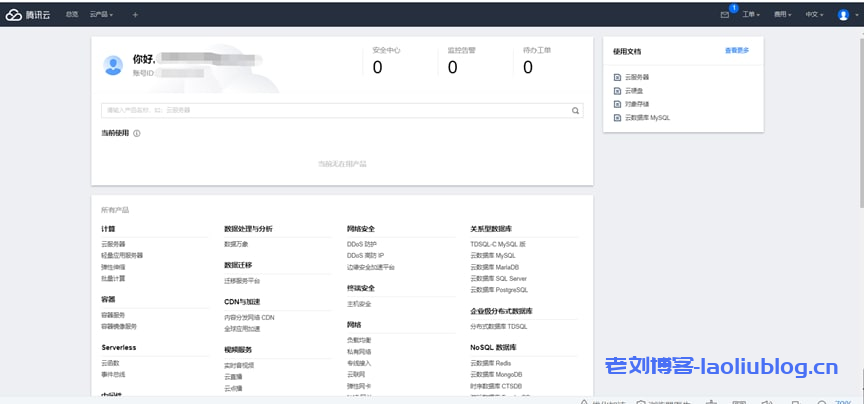This screenshot has width=864, height=404.
Task: Open 事件总线 product
Action: [x=113, y=374]
